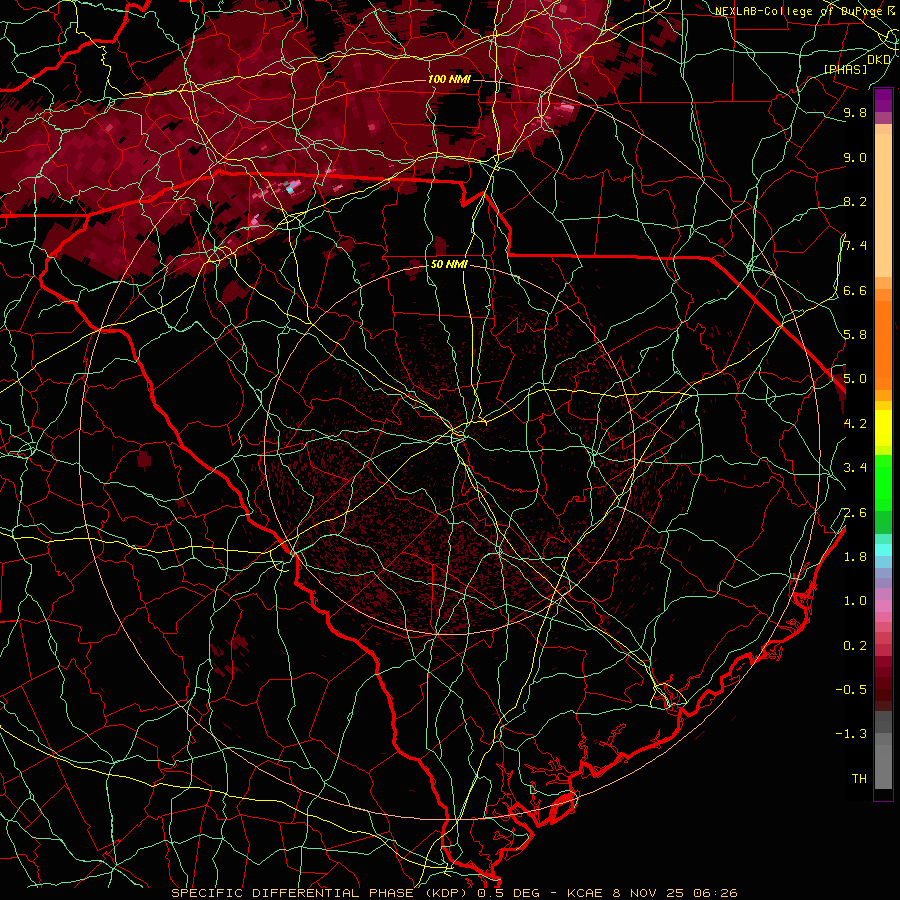Click the 6.6 scale value

point(855,290)
